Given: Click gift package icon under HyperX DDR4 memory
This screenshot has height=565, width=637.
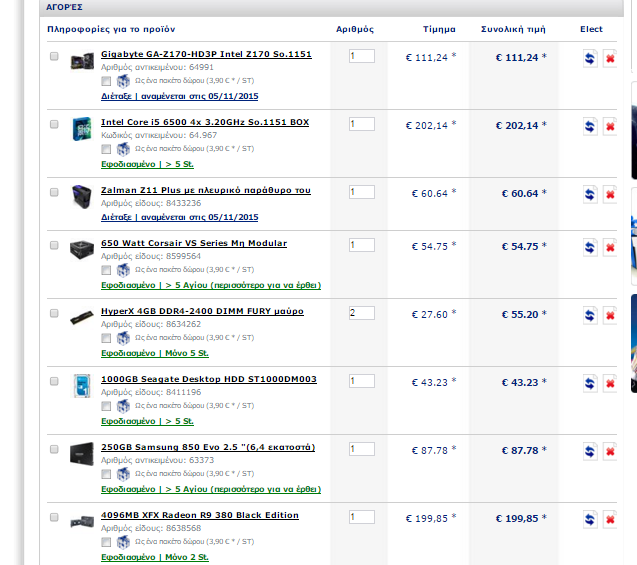Looking at the screenshot, I should [x=123, y=338].
